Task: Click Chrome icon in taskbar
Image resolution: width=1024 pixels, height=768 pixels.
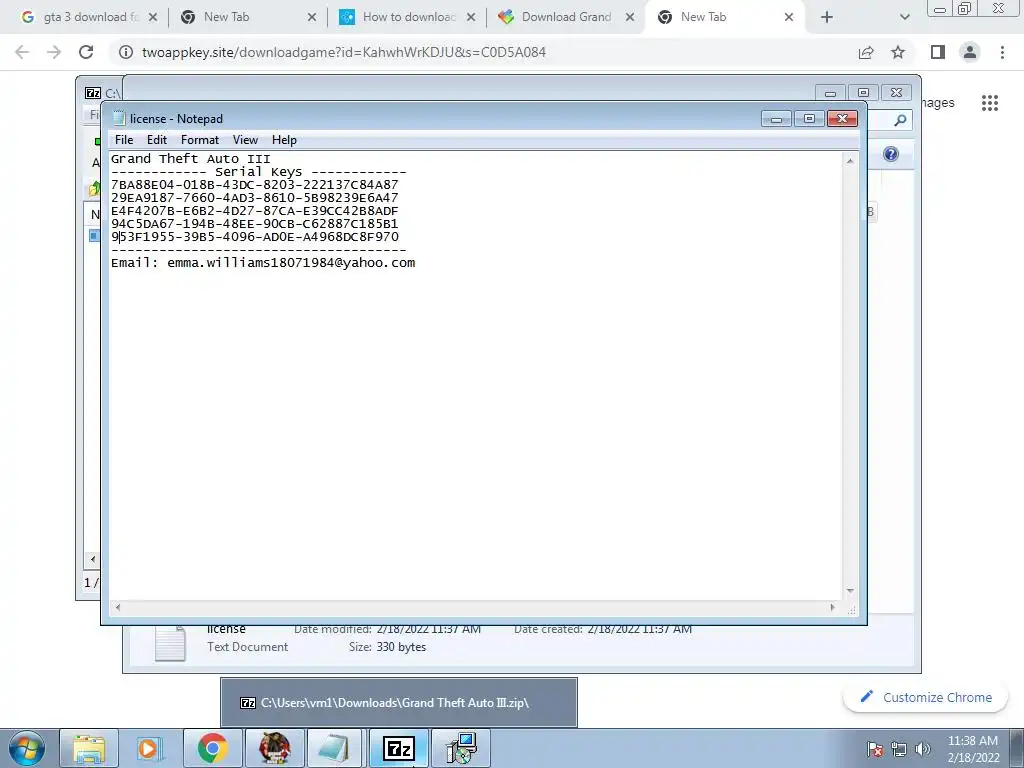Action: point(212,748)
